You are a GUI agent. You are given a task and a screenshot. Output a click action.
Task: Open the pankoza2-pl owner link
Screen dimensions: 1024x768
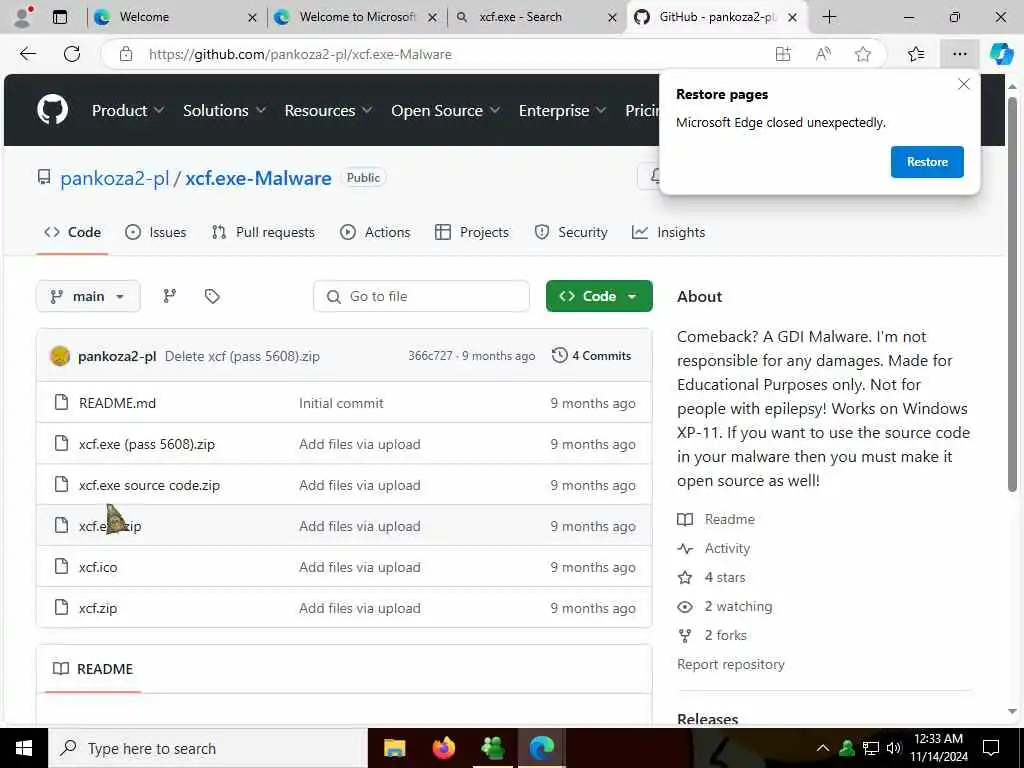click(114, 178)
